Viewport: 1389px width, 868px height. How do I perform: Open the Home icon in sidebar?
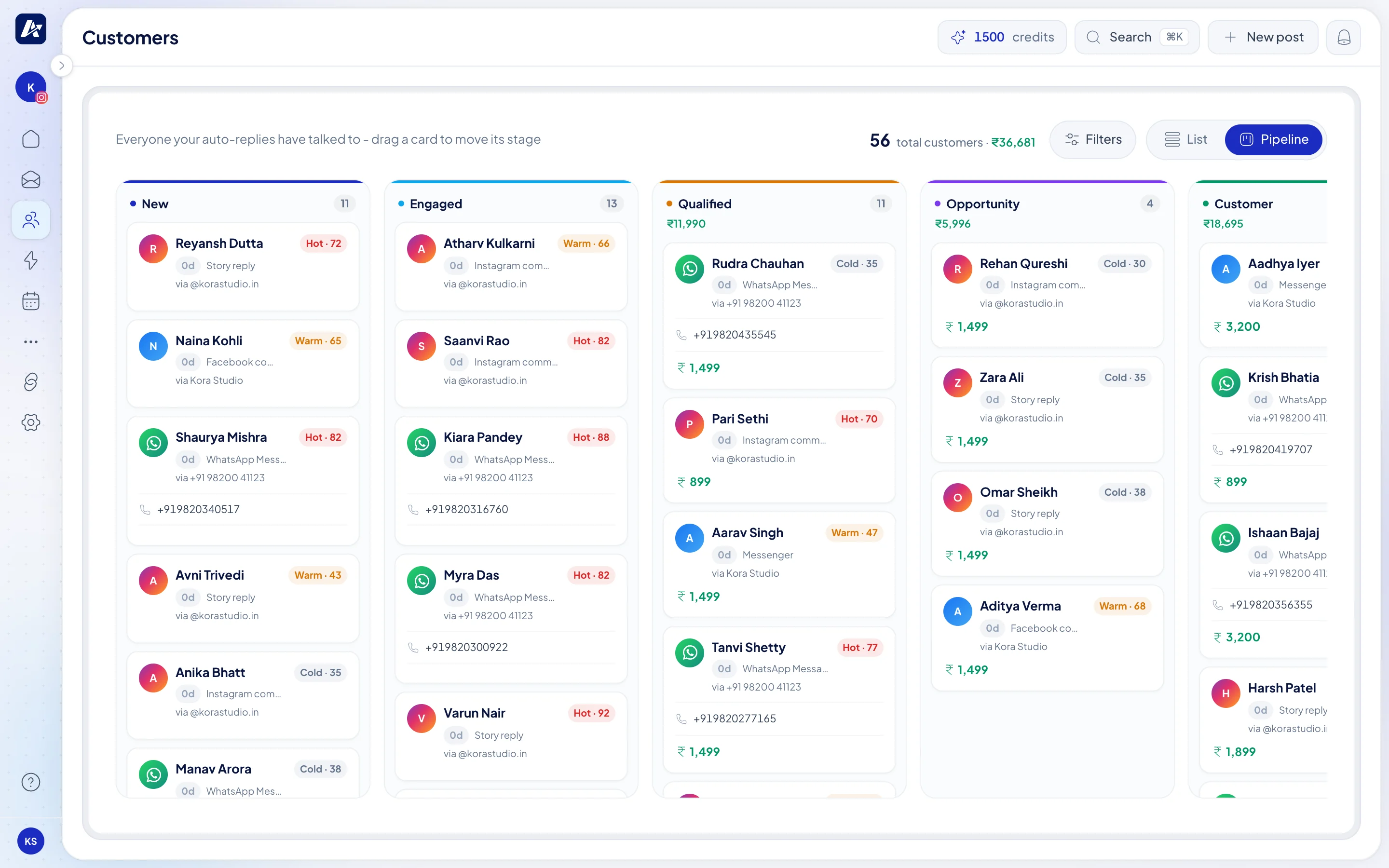tap(30, 139)
